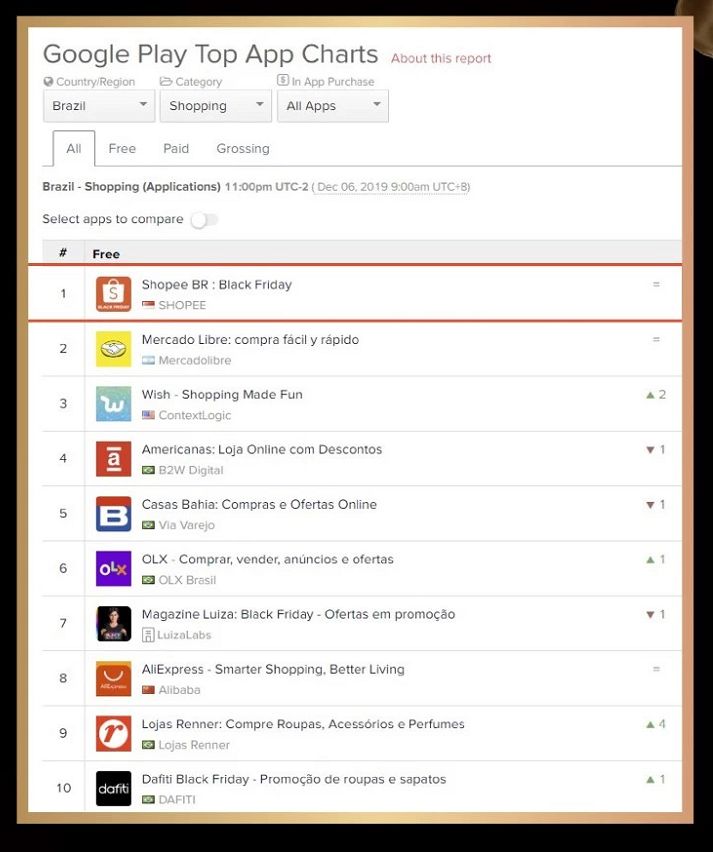713x852 pixels.
Task: Open OLX - Comprar, vender, anúncios e ofertas
Action: coord(267,559)
